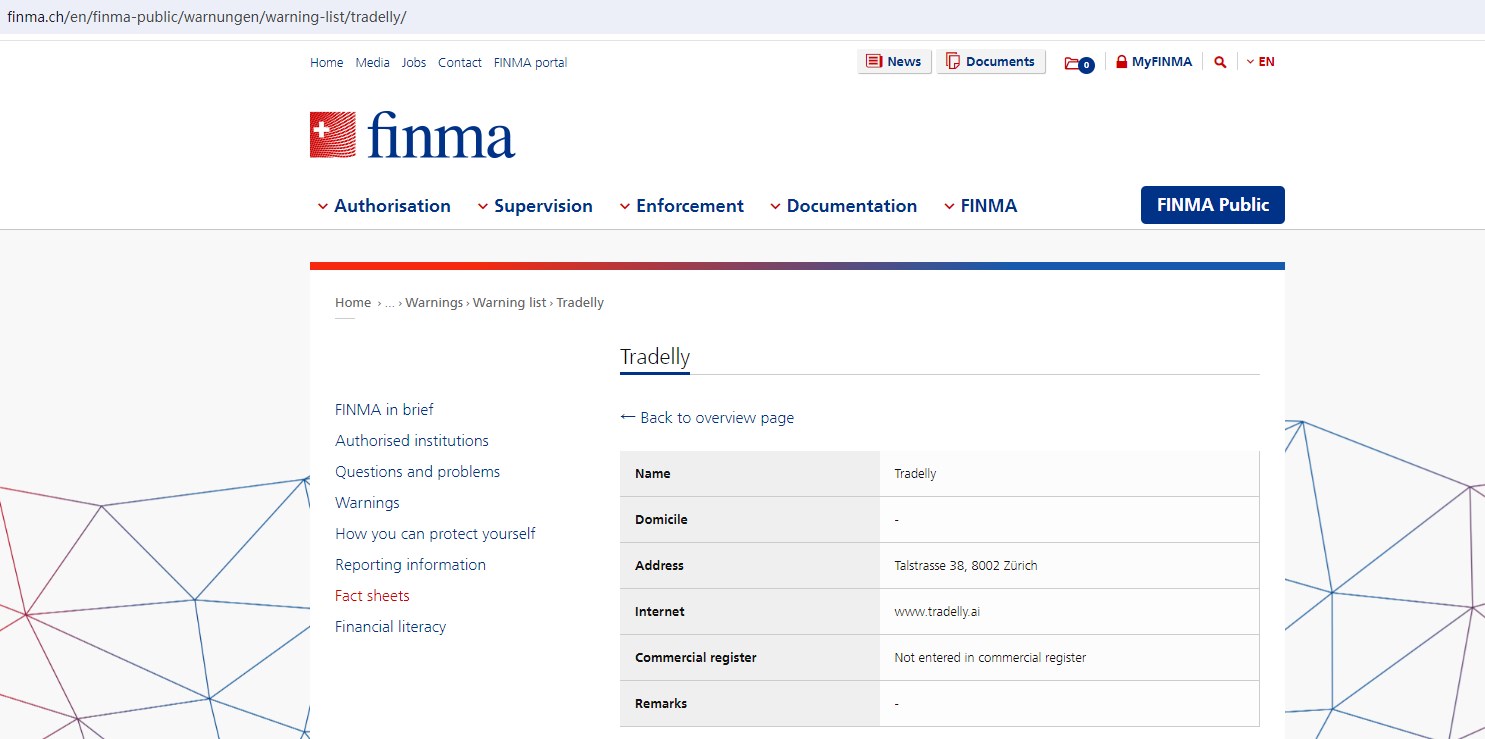Click Back to overview page
Viewport: 1485px width, 739px height.
707,418
